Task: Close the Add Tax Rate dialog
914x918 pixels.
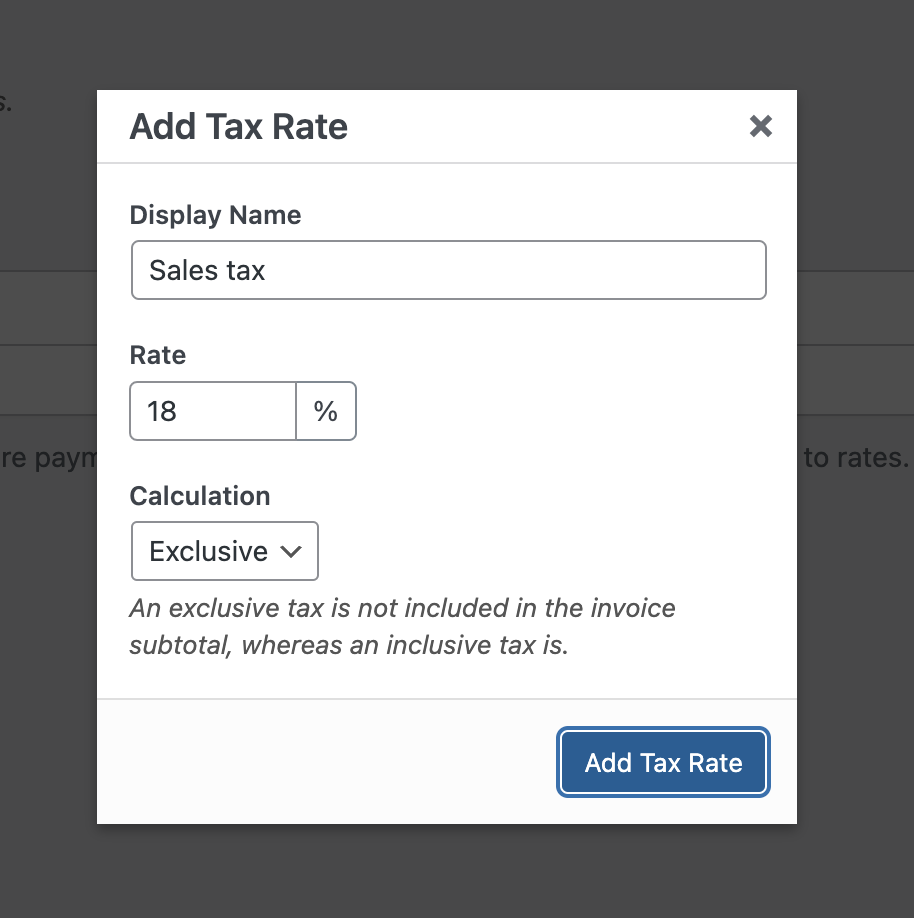Action: point(761,126)
